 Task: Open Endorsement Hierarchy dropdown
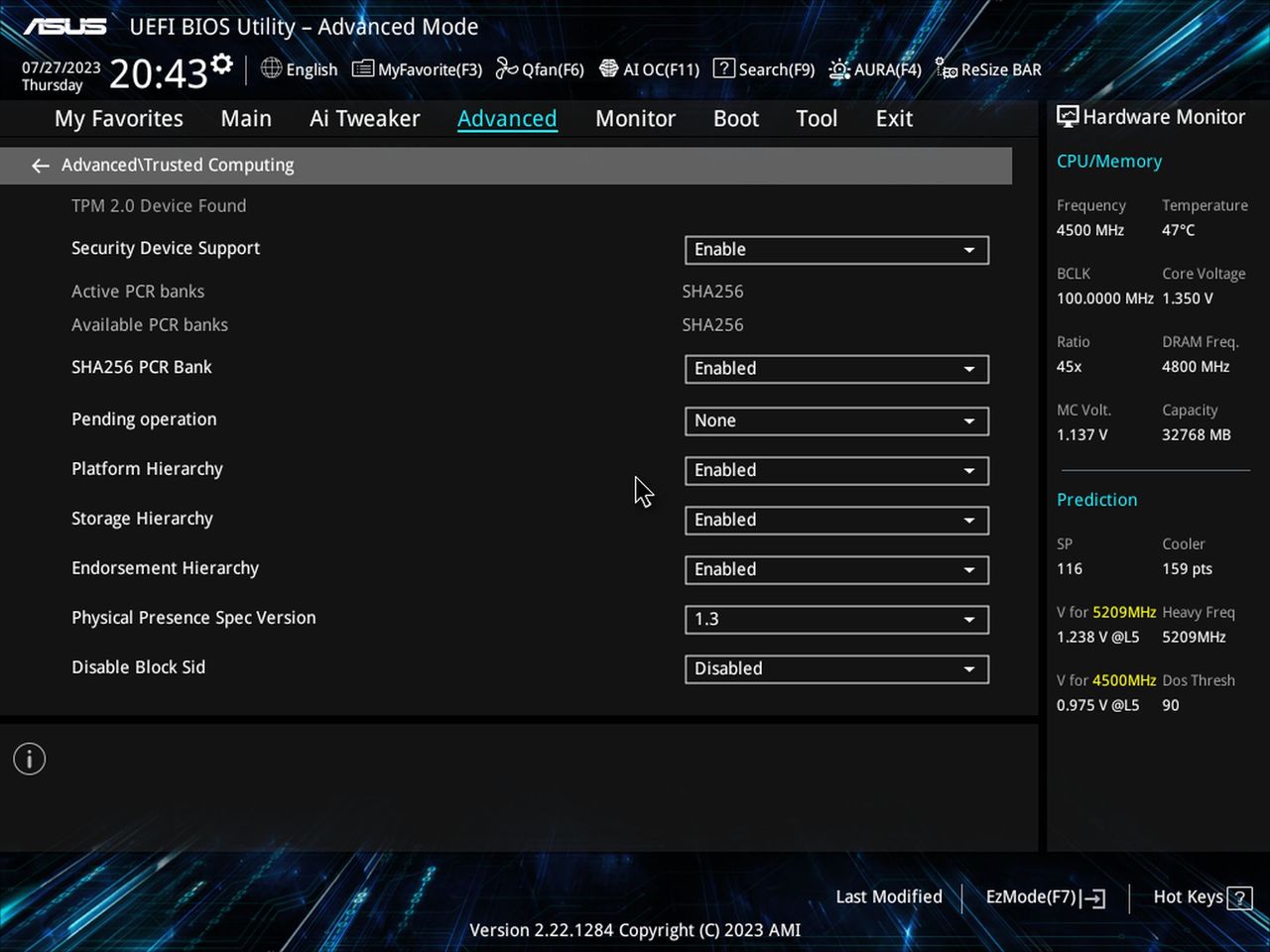click(x=836, y=569)
